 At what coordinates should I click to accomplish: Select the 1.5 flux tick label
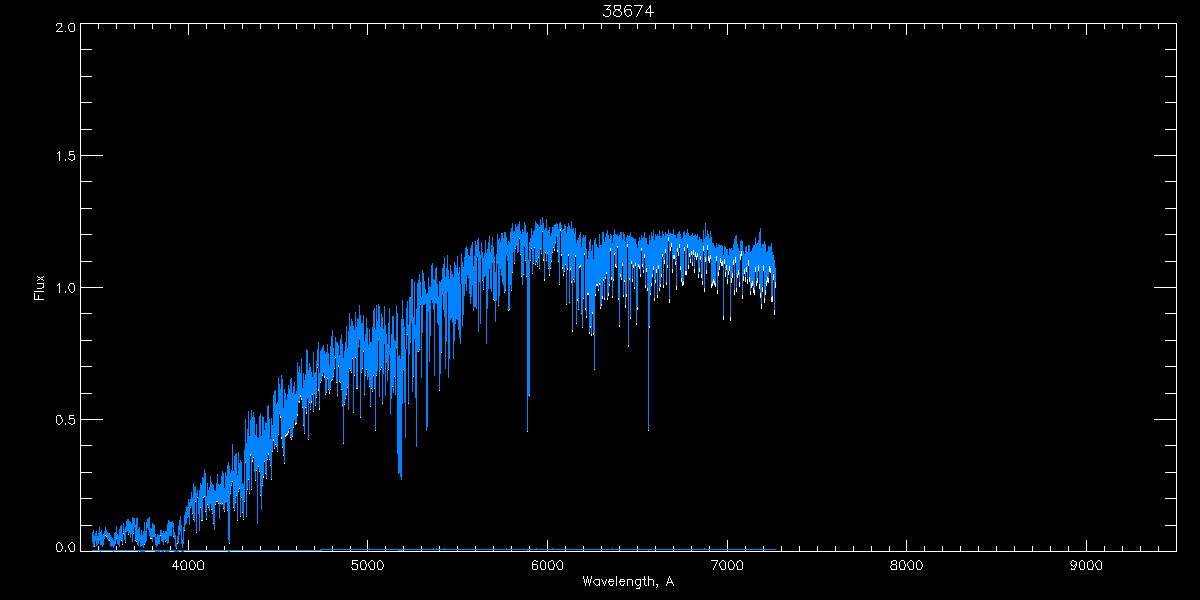point(64,157)
